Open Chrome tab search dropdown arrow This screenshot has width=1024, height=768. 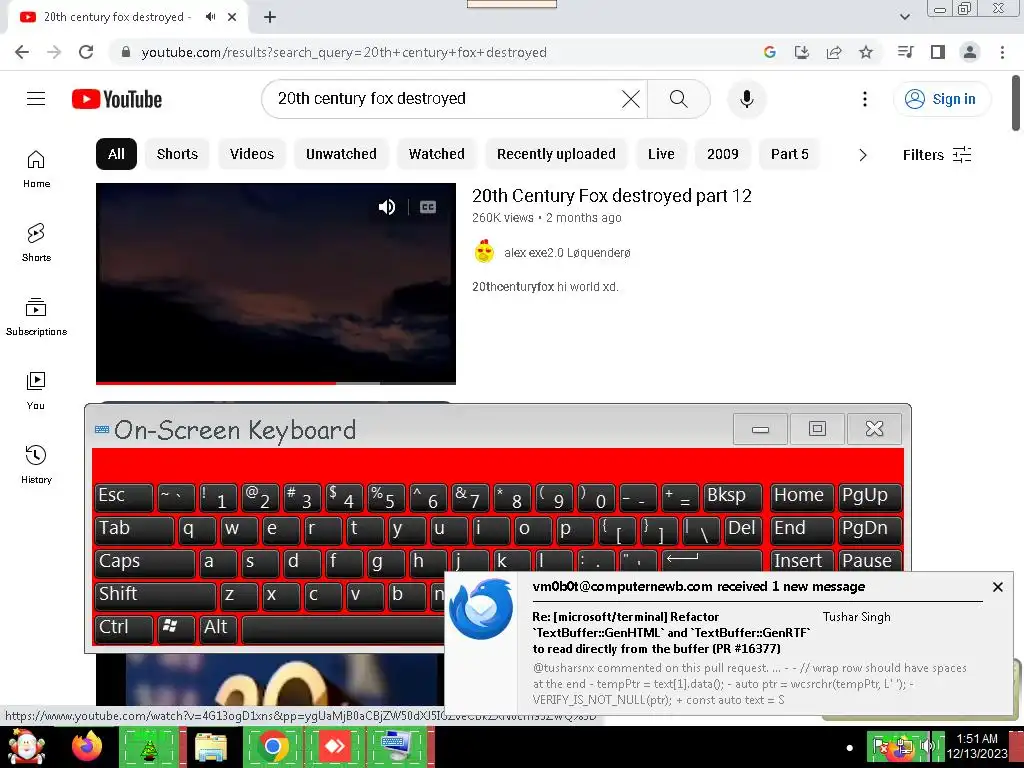pyautogui.click(x=904, y=17)
